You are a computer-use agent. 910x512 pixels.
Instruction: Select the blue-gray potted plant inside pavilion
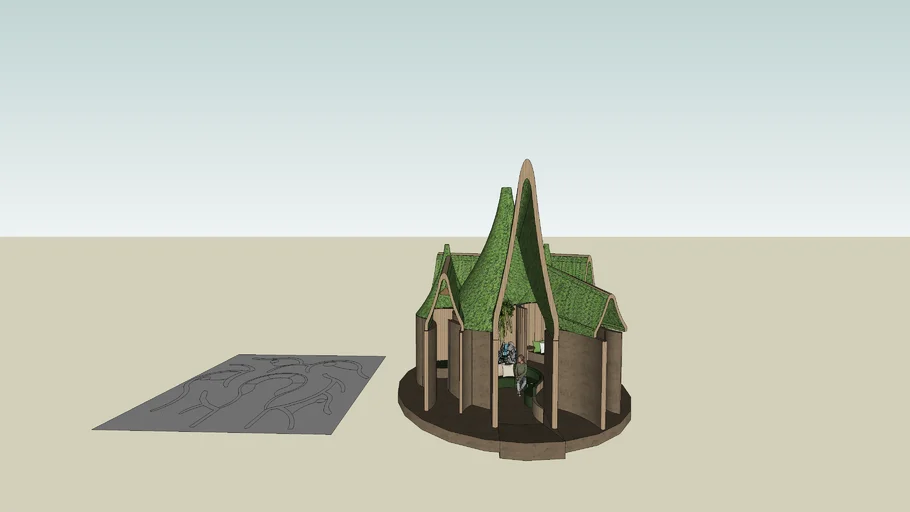click(506, 353)
